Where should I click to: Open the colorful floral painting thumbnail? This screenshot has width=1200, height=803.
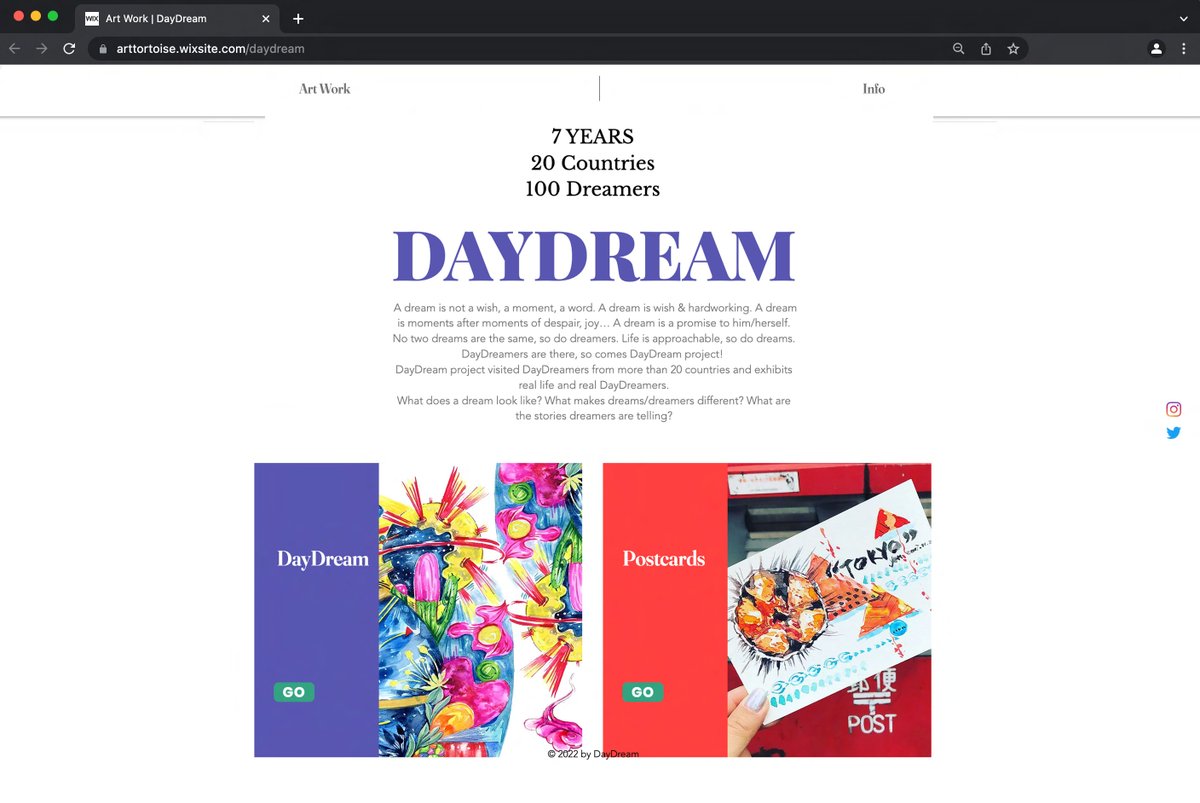pyautogui.click(x=480, y=610)
